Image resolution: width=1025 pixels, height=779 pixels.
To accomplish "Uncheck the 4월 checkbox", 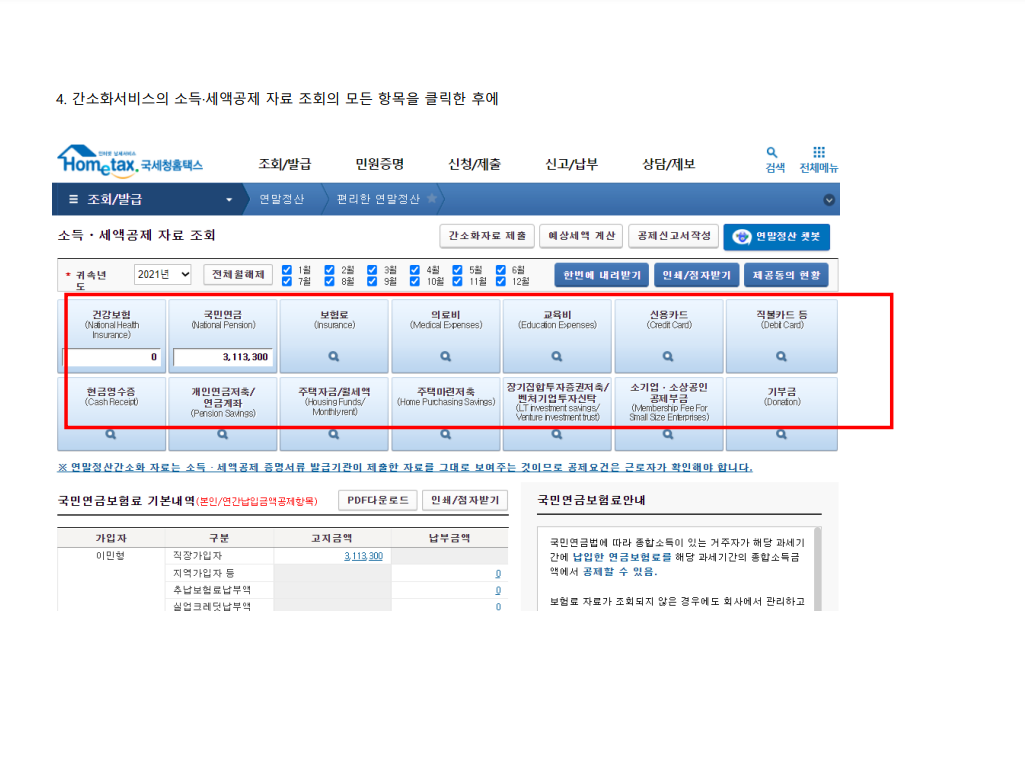I will (414, 269).
